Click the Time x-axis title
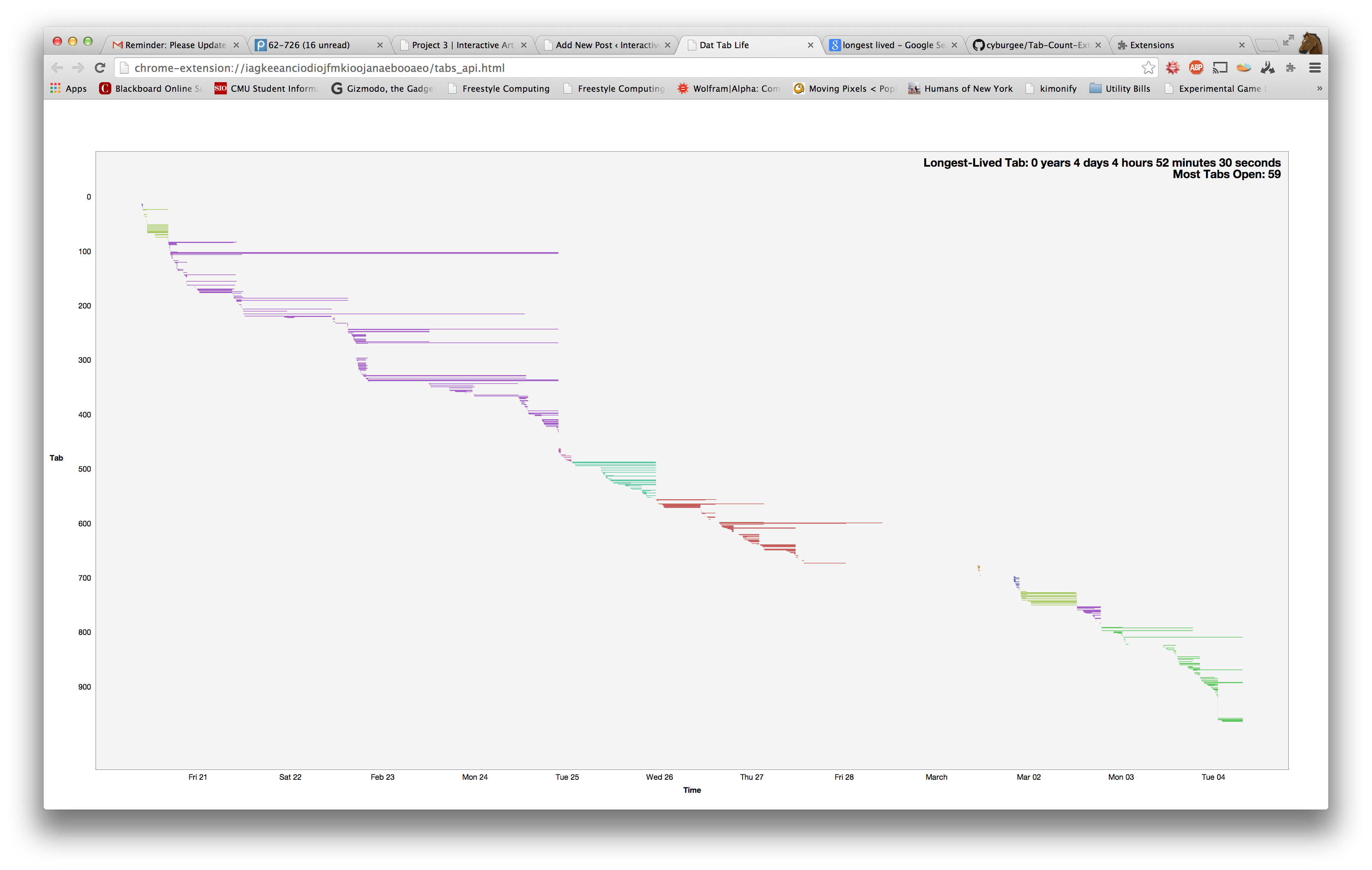The image size is (1372, 870). pyautogui.click(x=692, y=790)
